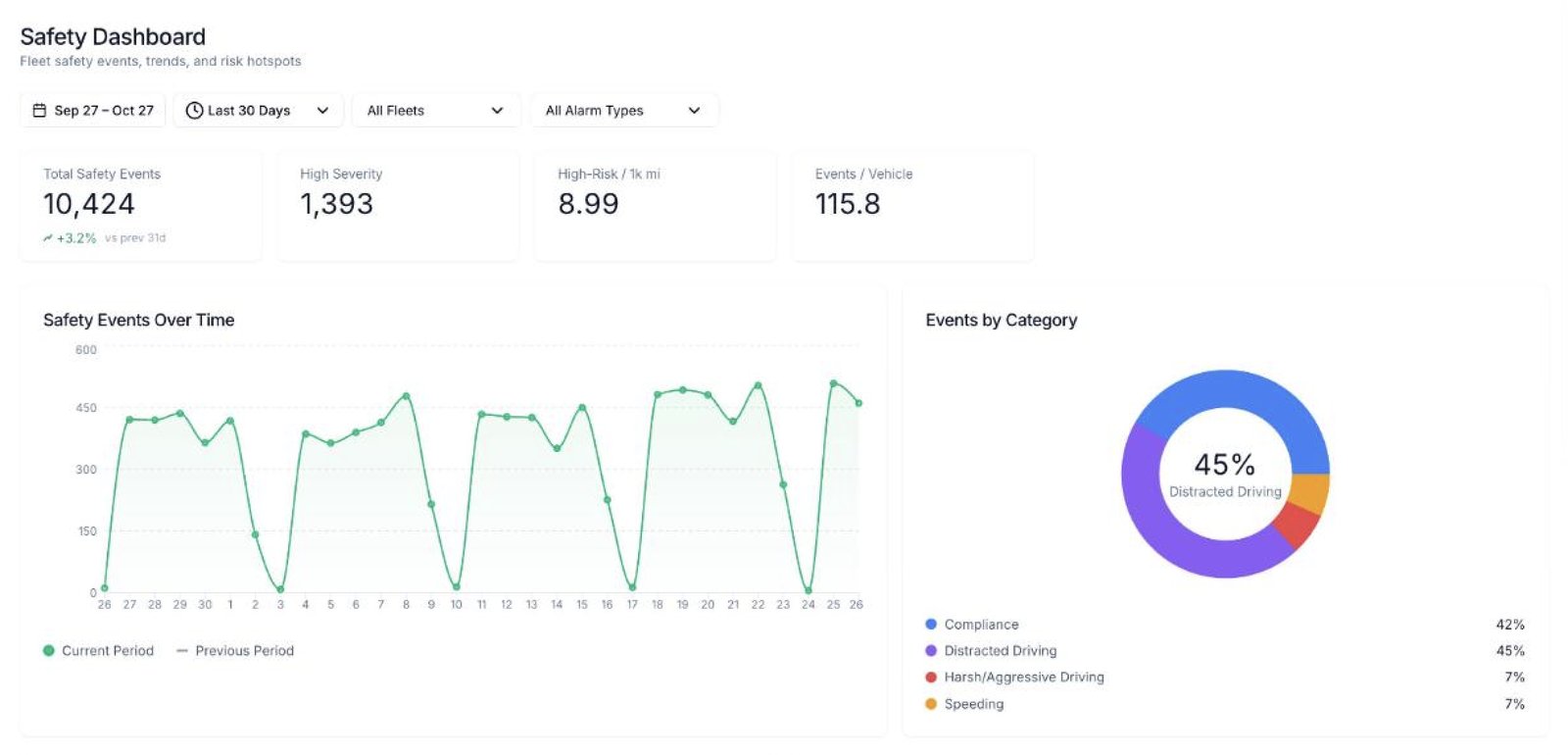Select the Compliance category row label

tap(981, 625)
